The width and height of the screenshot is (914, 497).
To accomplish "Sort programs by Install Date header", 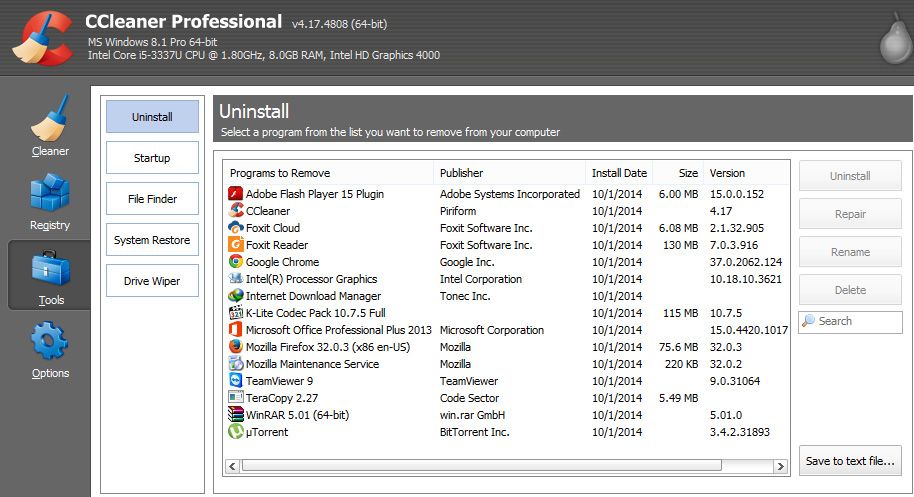I will click(619, 173).
